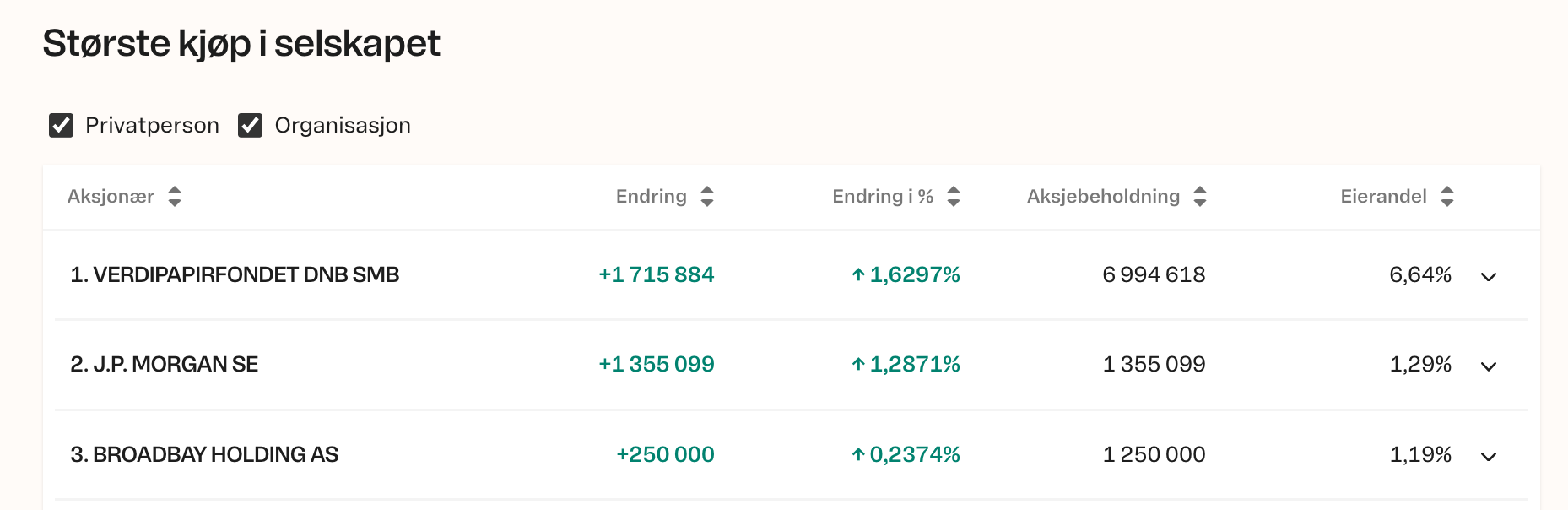Click up-arrow icon beside 0,2374%
This screenshot has width=1568, height=510.
[858, 454]
